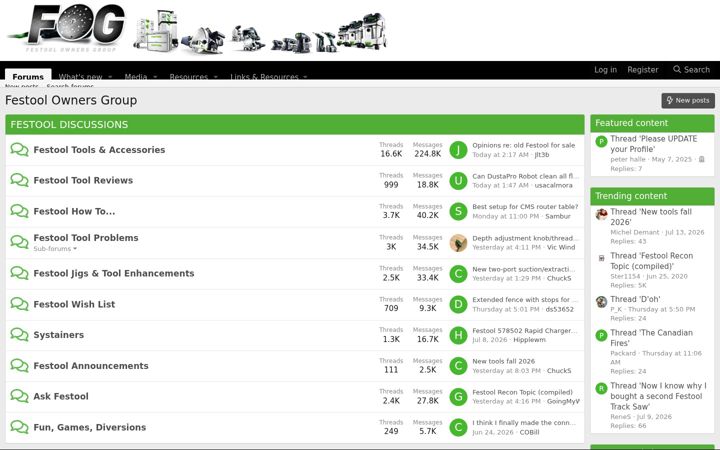Open the Systainers forum
720x450 pixels.
pyautogui.click(x=59, y=335)
